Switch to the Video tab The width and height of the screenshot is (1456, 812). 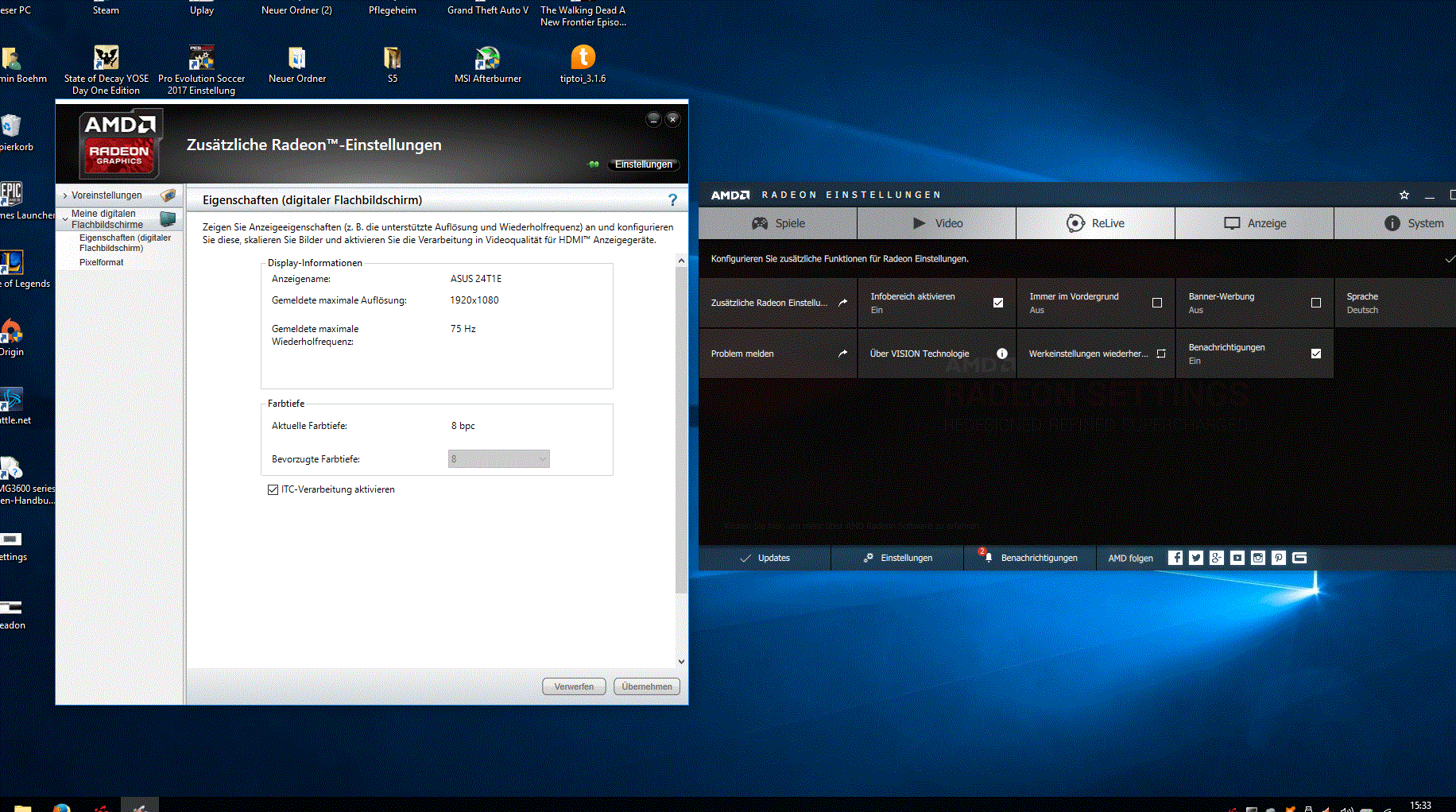(937, 223)
